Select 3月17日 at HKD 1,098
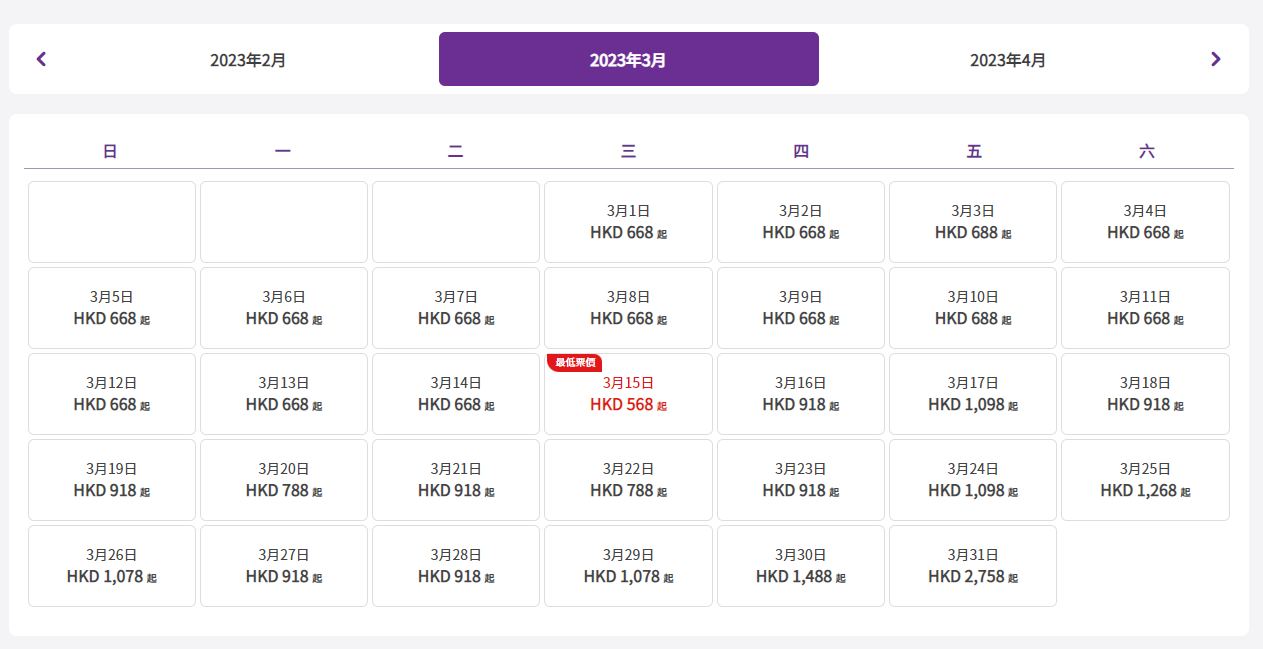The image size is (1263, 649). pos(972,394)
